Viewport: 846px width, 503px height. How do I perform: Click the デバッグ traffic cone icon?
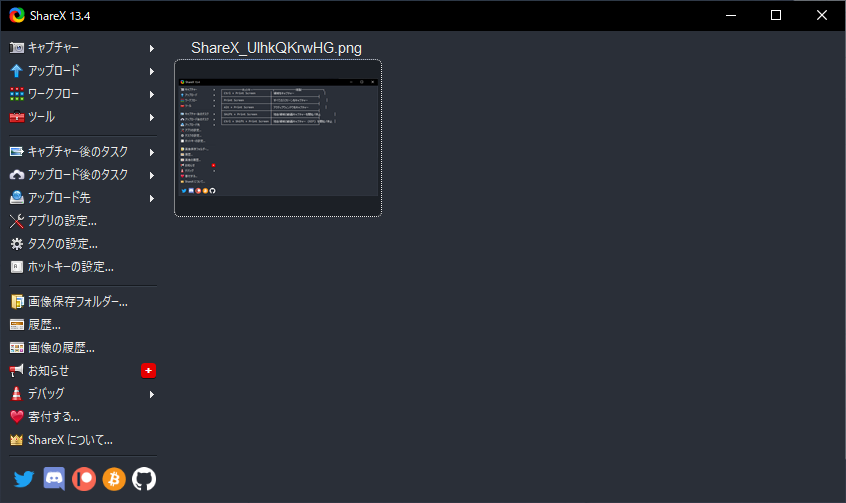tap(17, 394)
